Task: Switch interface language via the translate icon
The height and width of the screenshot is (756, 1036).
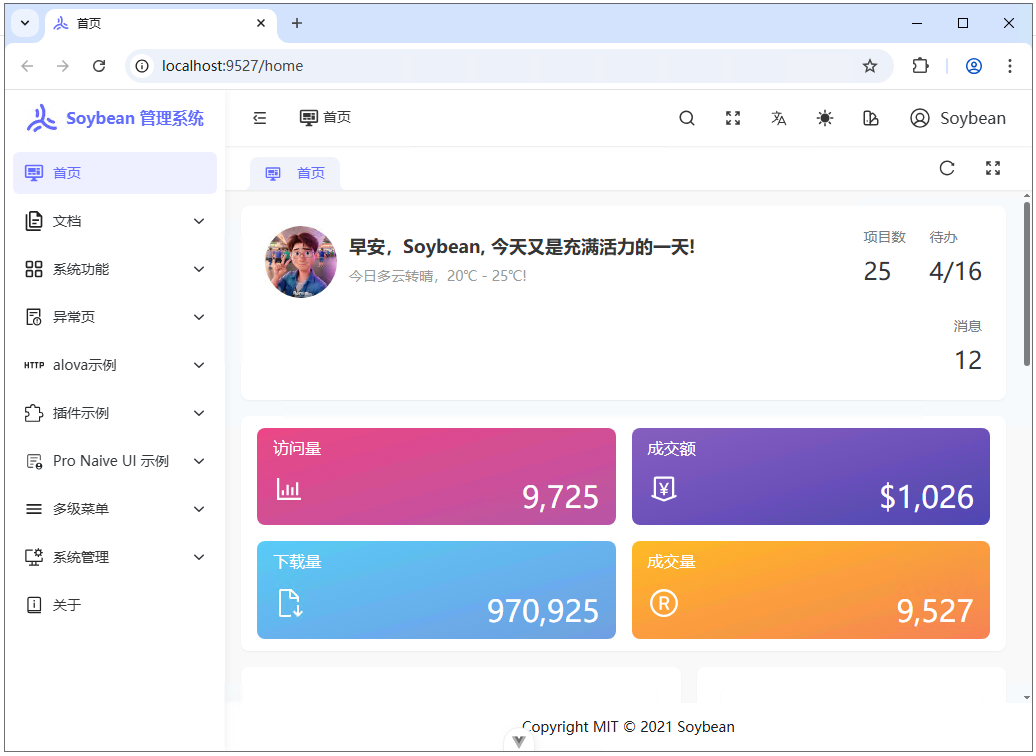Action: coord(779,118)
